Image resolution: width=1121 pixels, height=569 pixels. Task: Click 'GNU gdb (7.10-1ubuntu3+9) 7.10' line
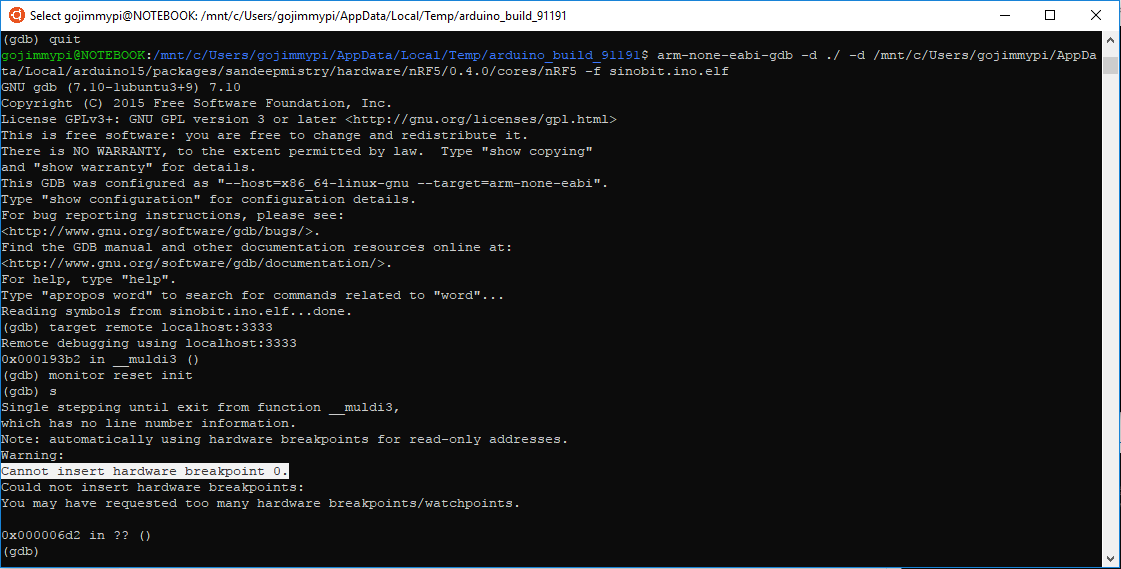[x=121, y=87]
